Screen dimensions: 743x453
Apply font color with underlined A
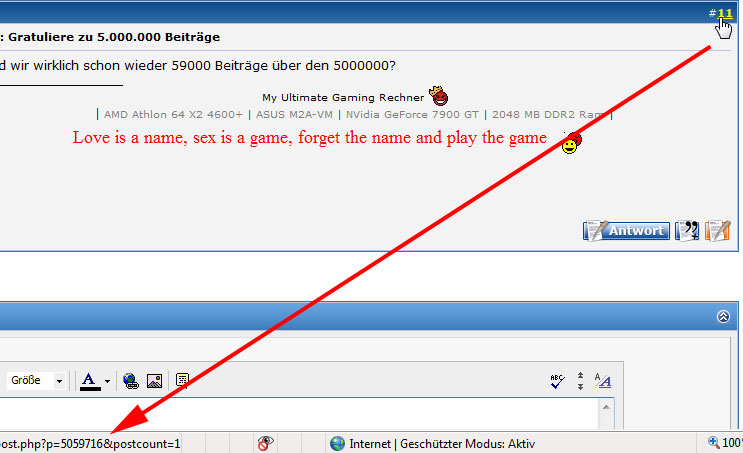(x=90, y=381)
